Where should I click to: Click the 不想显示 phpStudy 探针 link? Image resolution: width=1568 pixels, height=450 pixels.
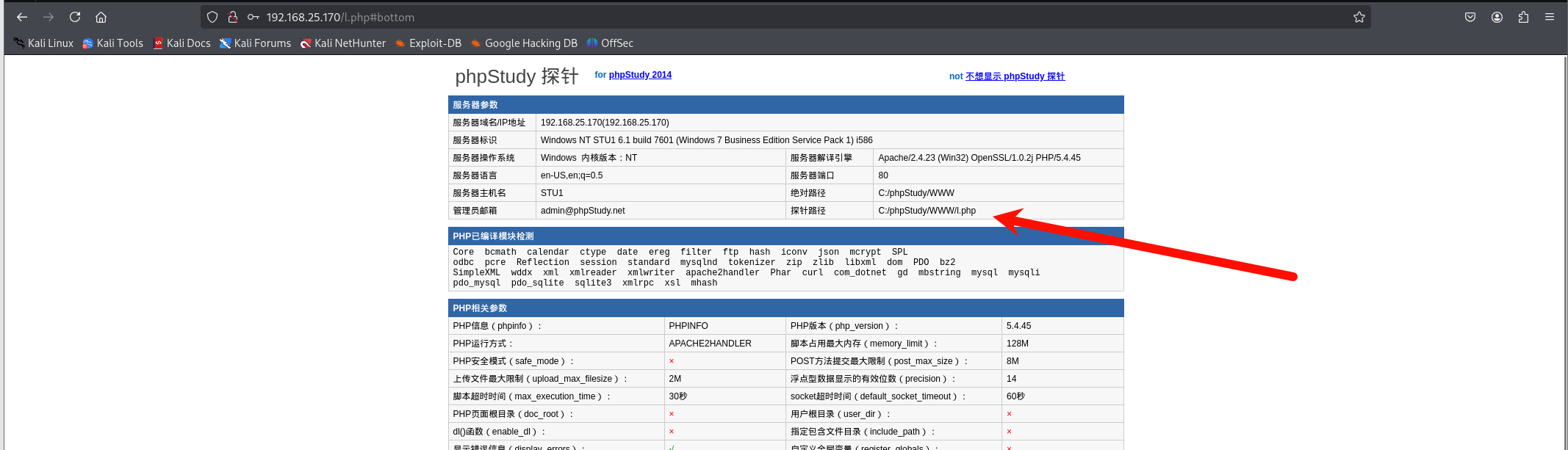1015,76
